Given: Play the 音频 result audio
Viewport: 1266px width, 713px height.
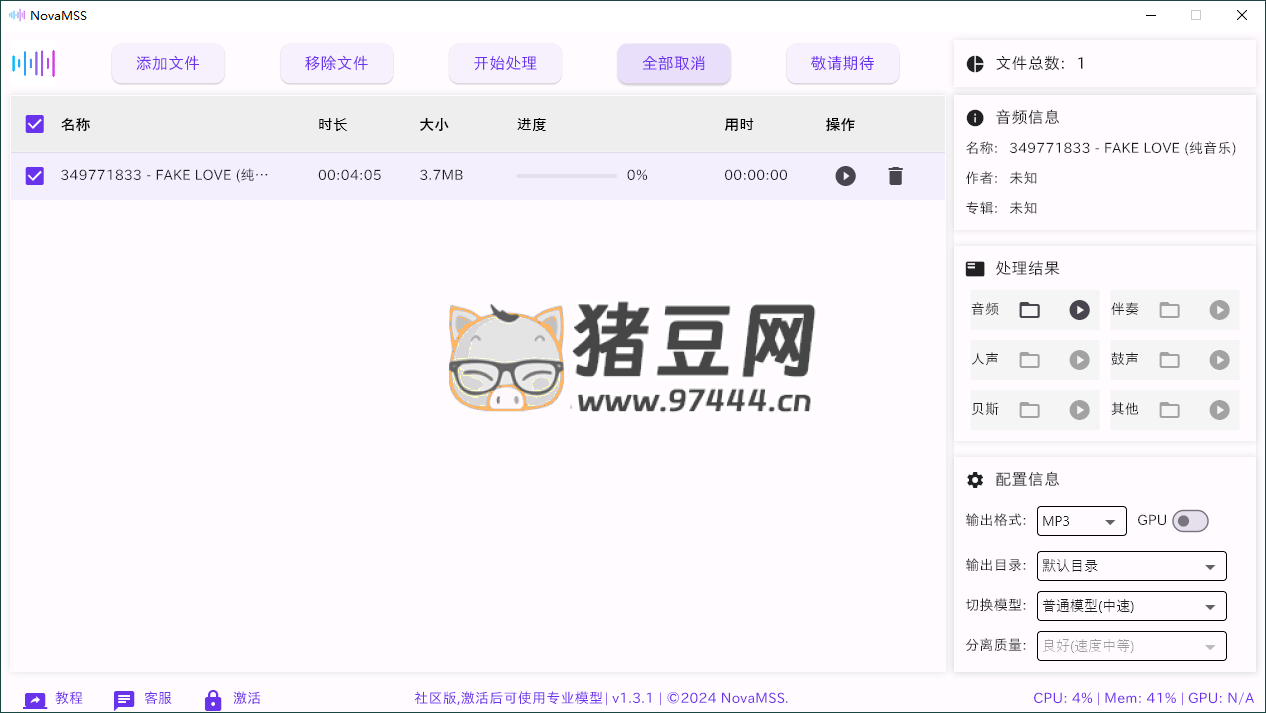Looking at the screenshot, I should 1079,310.
